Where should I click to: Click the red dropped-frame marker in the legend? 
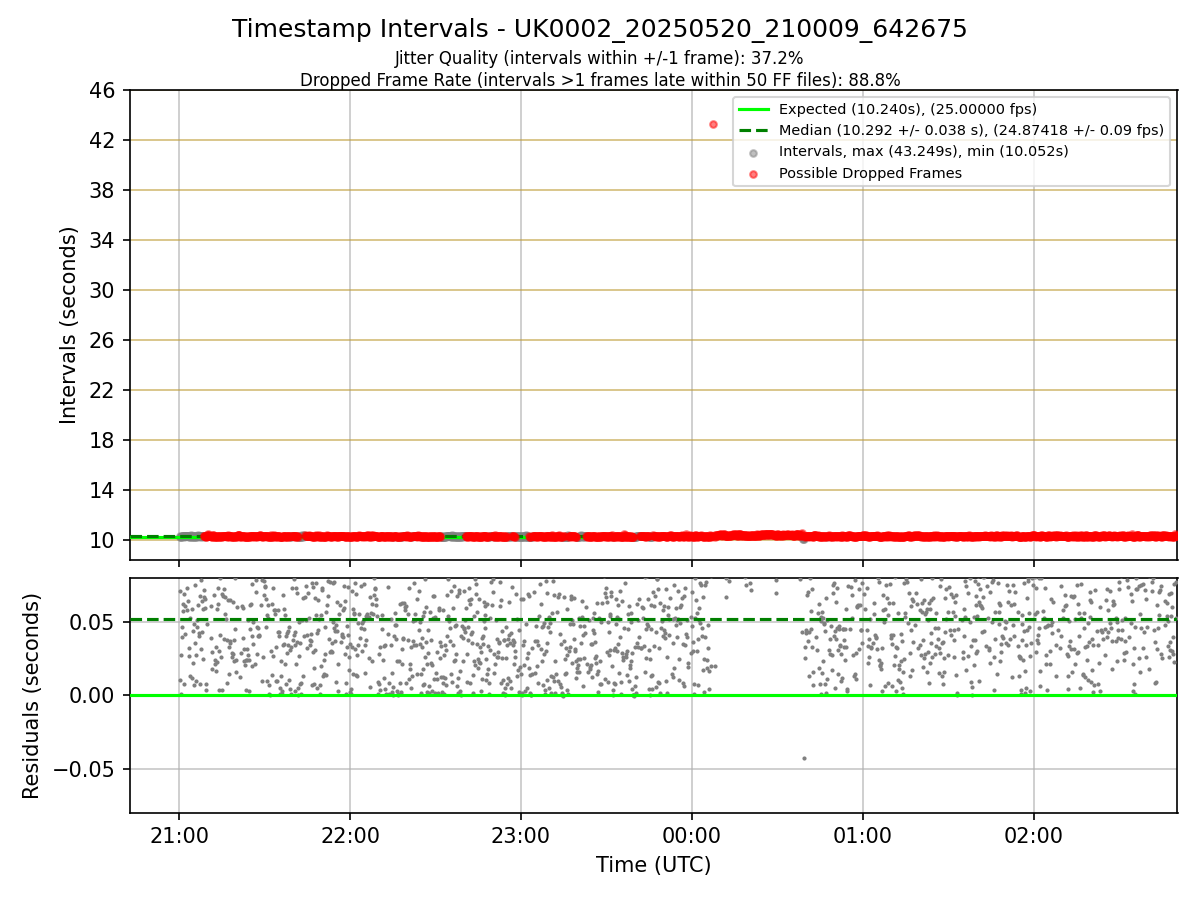(x=754, y=174)
